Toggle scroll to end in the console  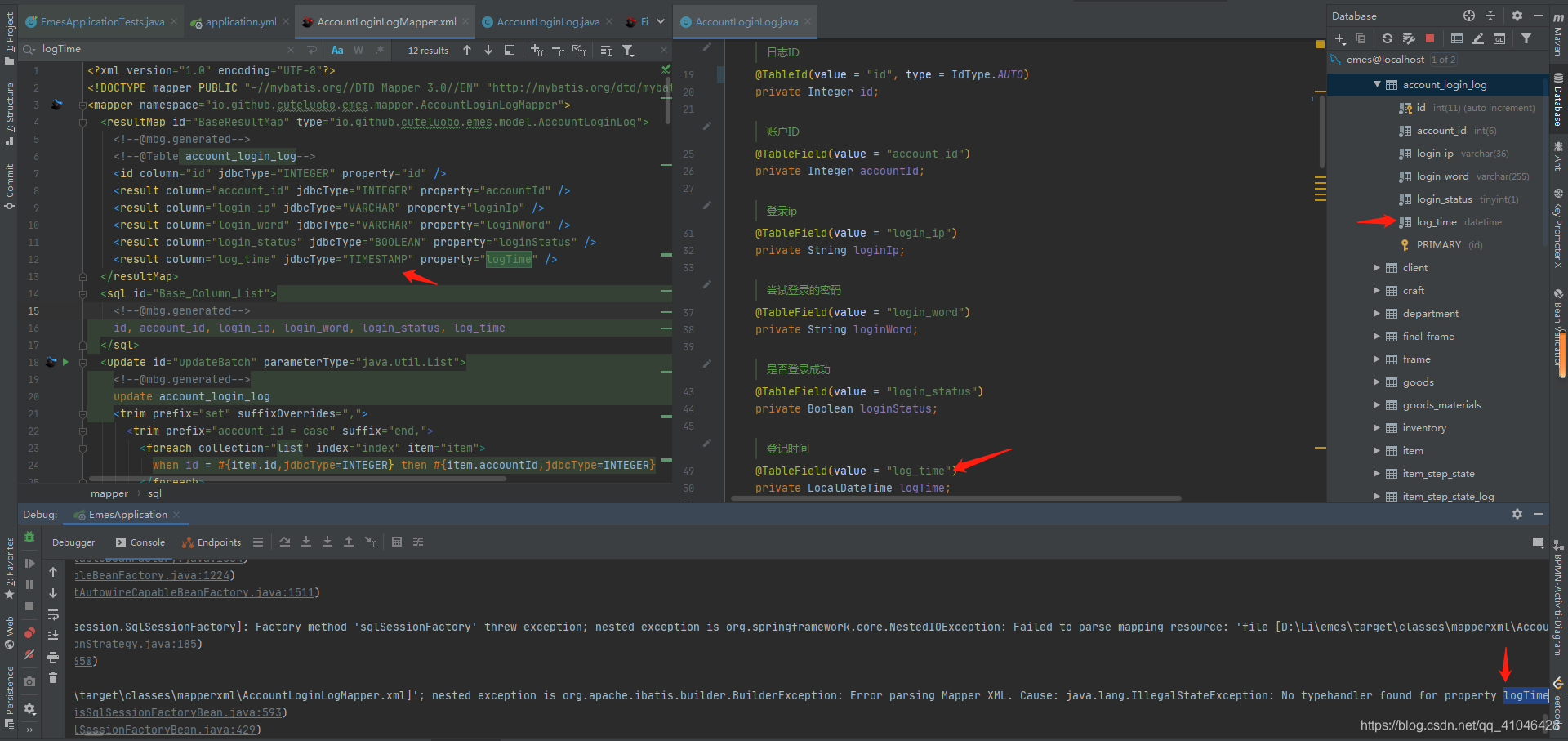53,636
